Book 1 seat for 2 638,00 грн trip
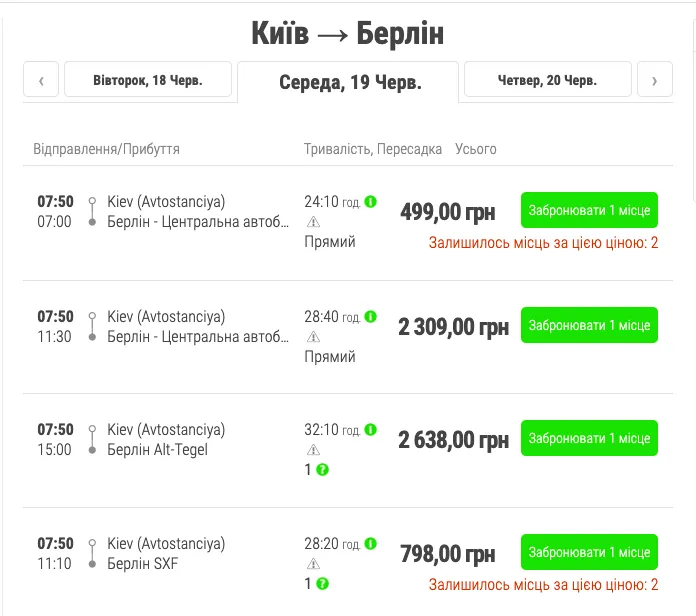Viewport: 696px width, 616px height. point(589,439)
